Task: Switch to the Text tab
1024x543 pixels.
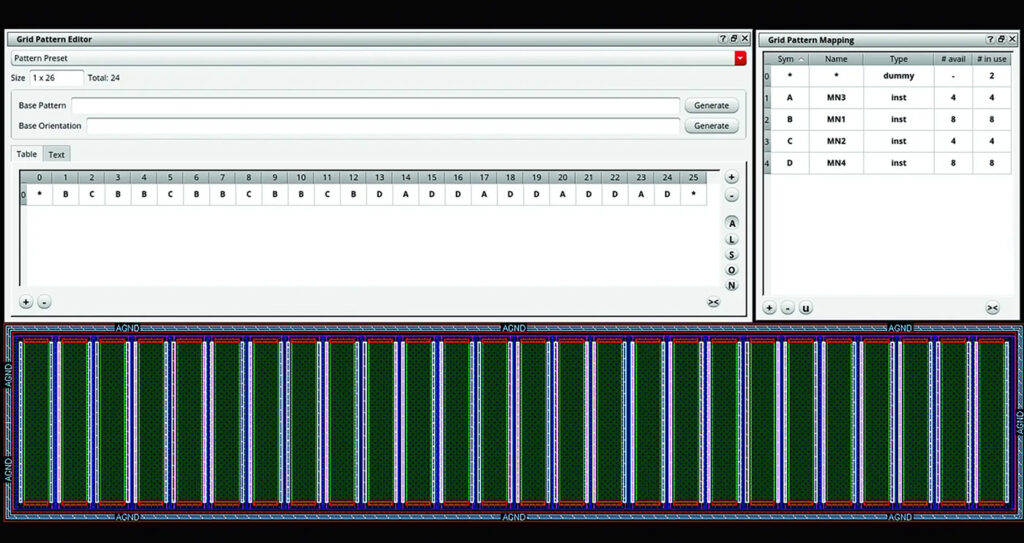Action: click(57, 154)
